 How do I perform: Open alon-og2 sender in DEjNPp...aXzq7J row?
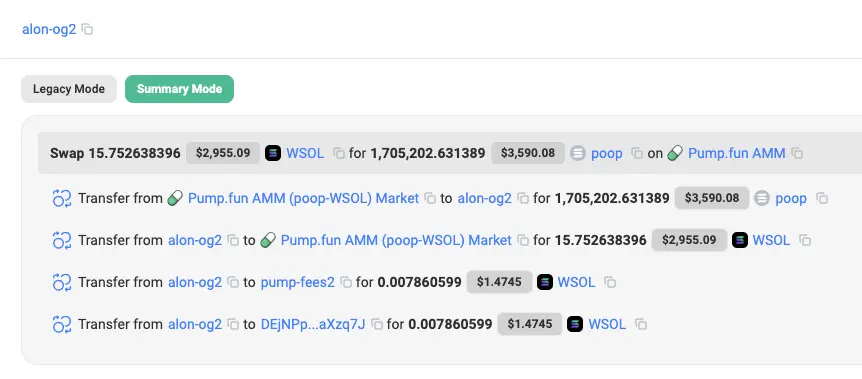tap(195, 325)
